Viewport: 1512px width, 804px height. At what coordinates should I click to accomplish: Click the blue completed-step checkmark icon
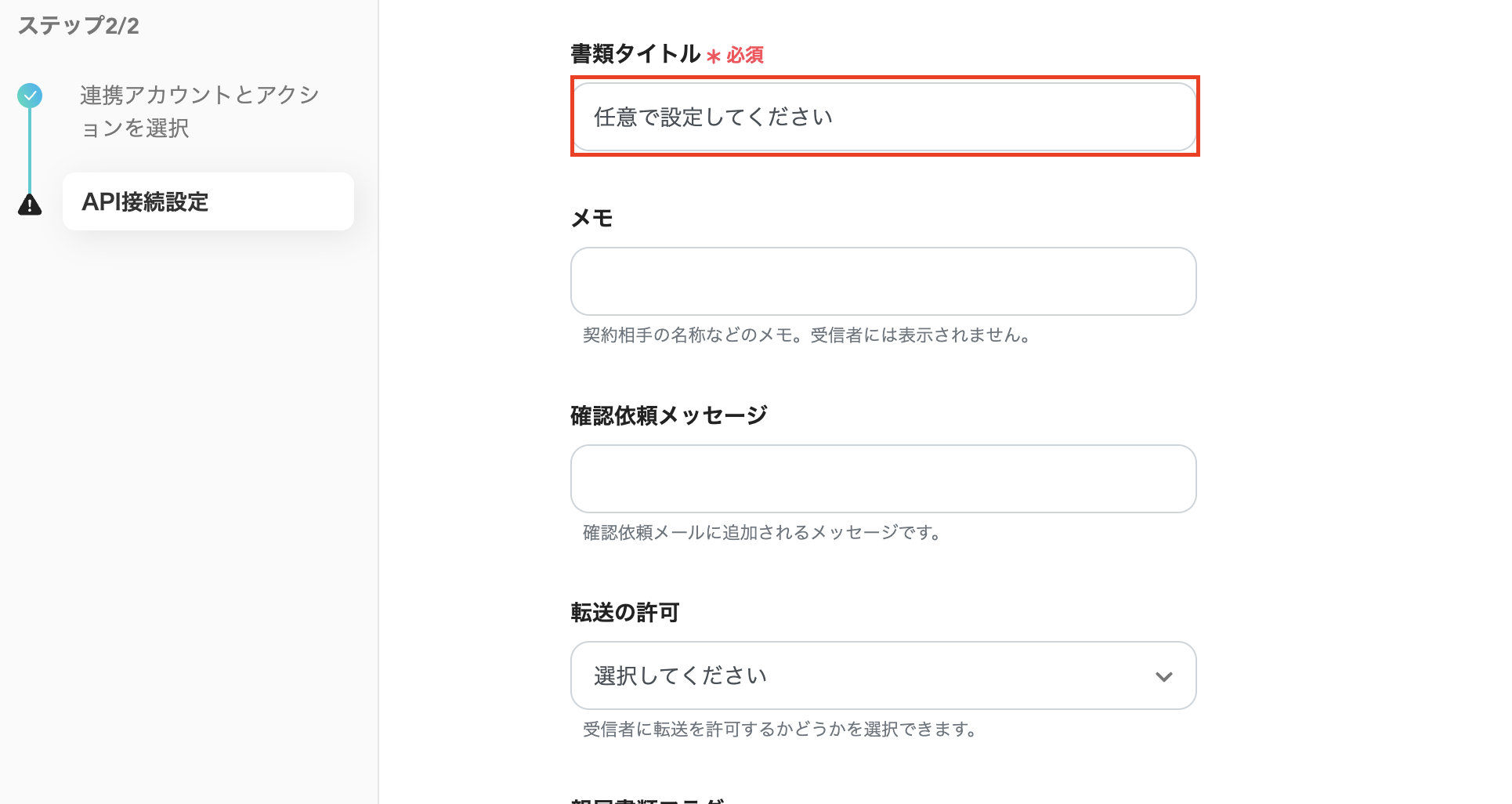pos(29,95)
